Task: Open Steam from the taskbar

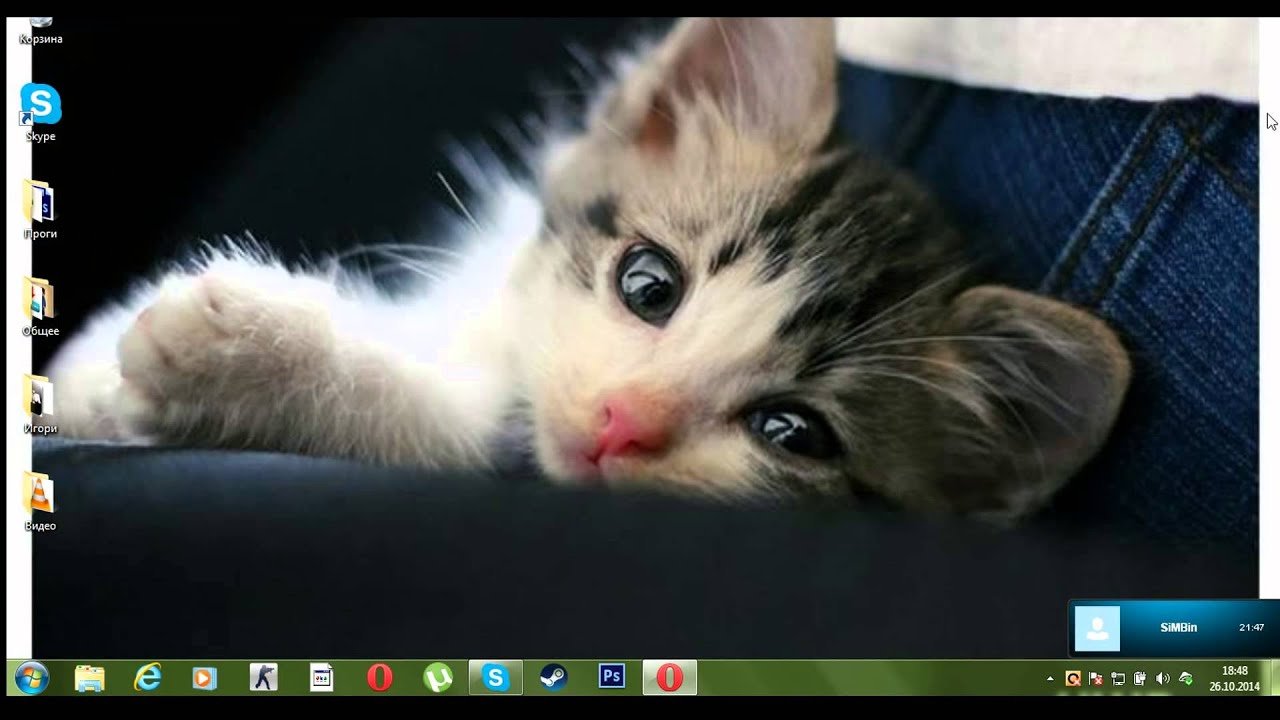Action: click(553, 678)
